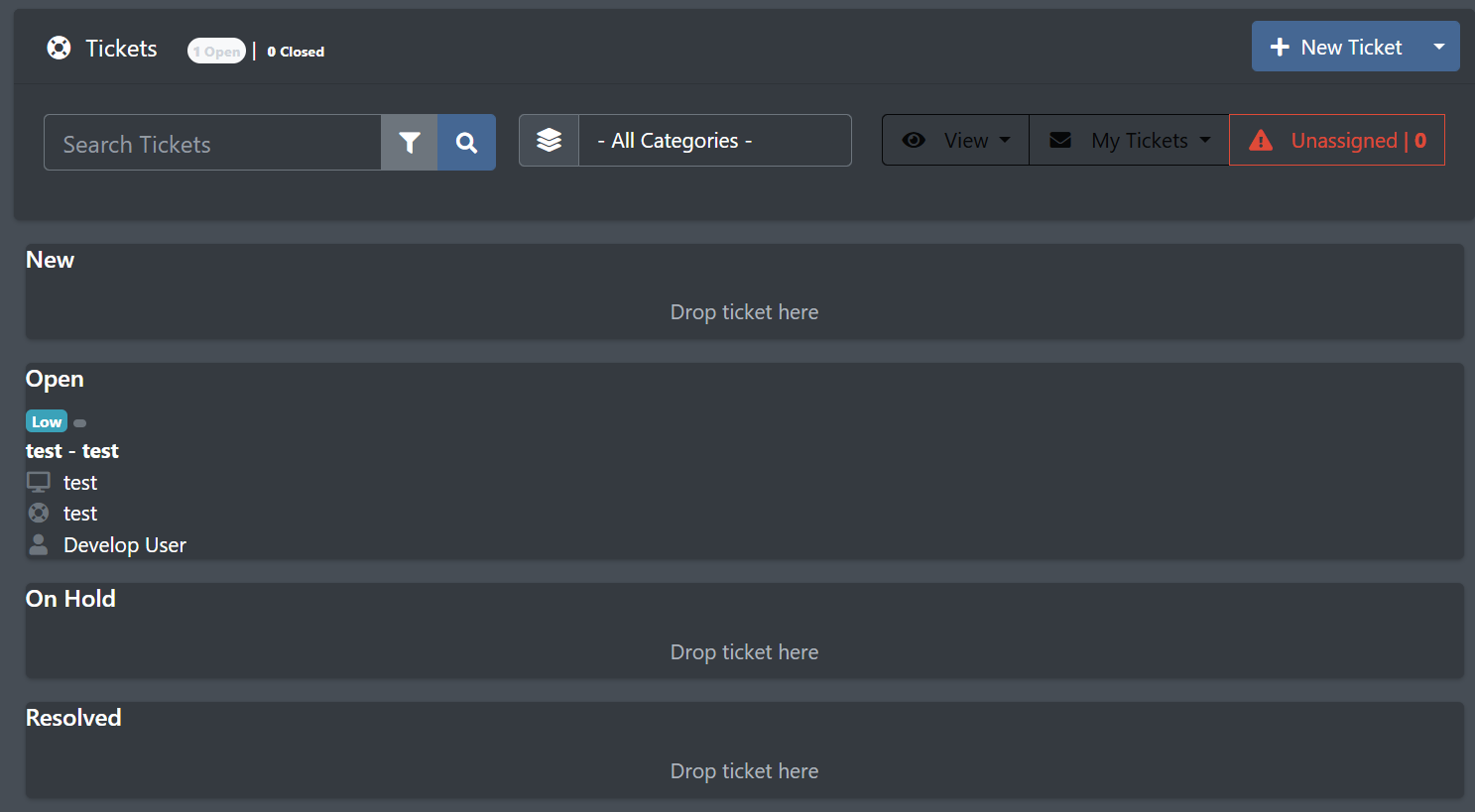1475x812 pixels.
Task: Click the lifebuoy icon beside Tickets title
Action: coord(60,48)
